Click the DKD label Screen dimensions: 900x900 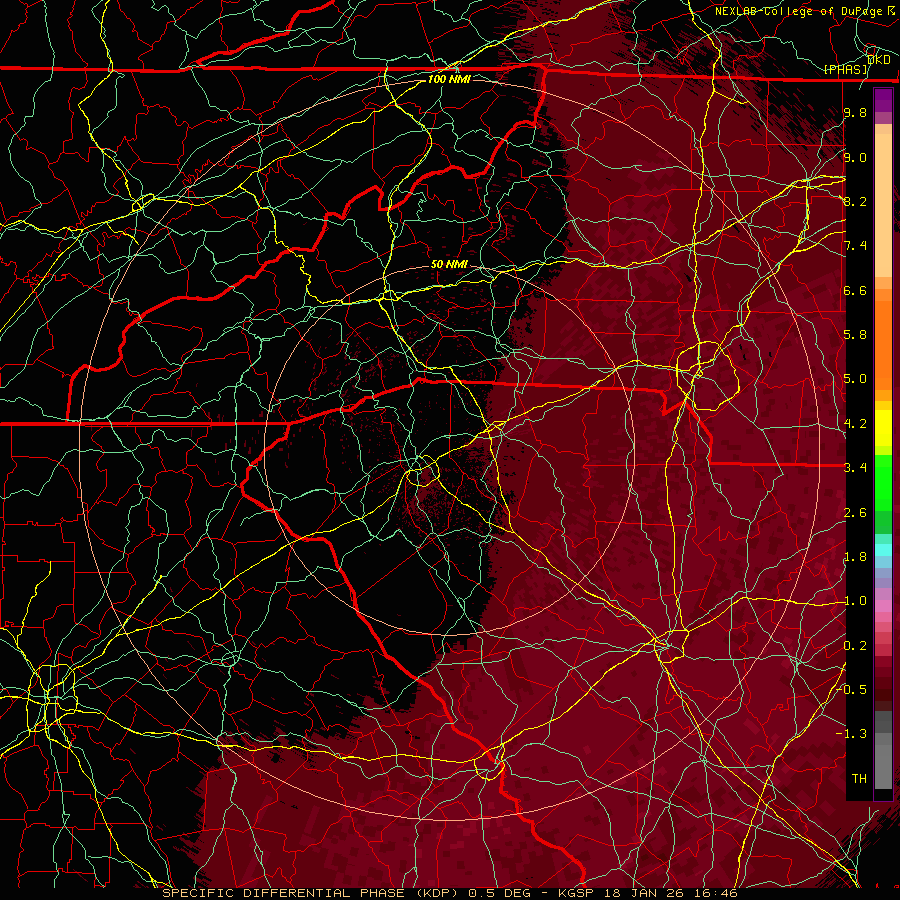click(879, 60)
